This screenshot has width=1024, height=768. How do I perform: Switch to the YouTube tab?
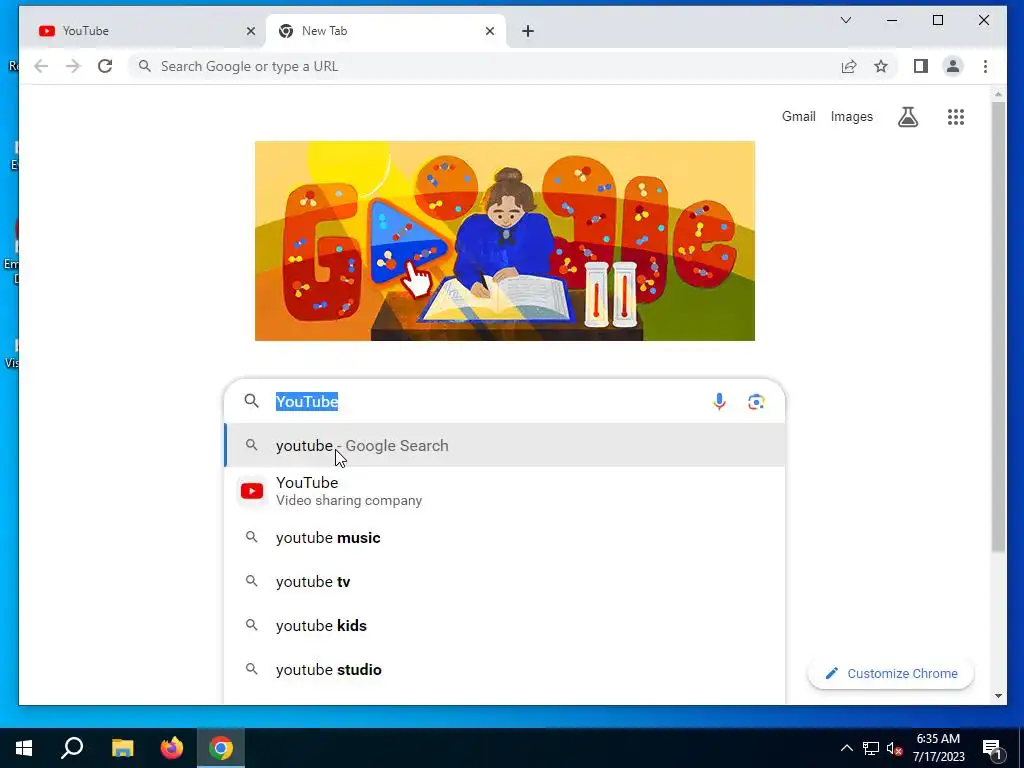[x=146, y=31]
